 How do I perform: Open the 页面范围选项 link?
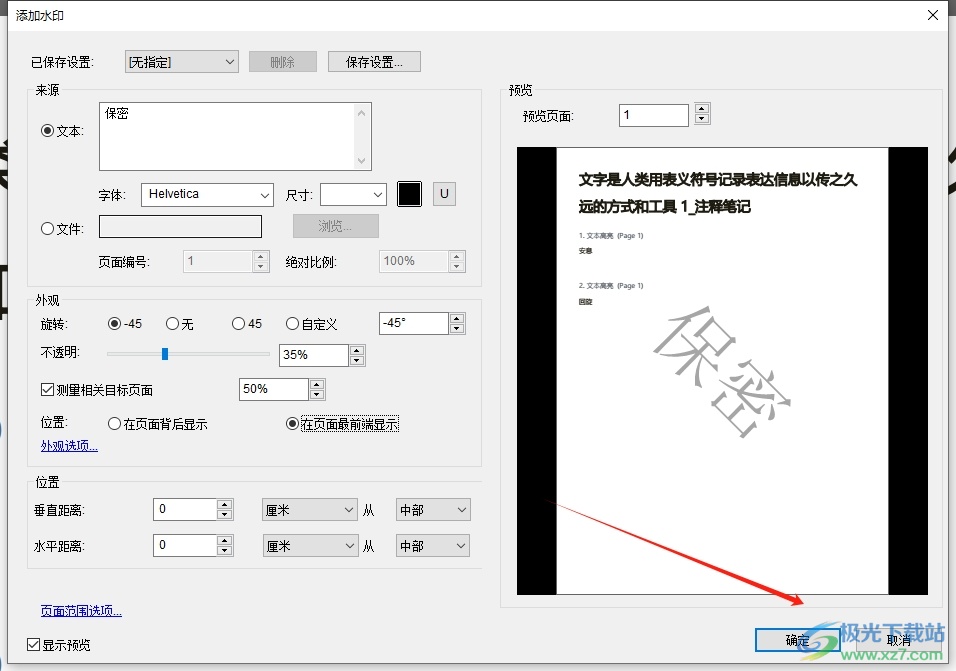pyautogui.click(x=81, y=611)
